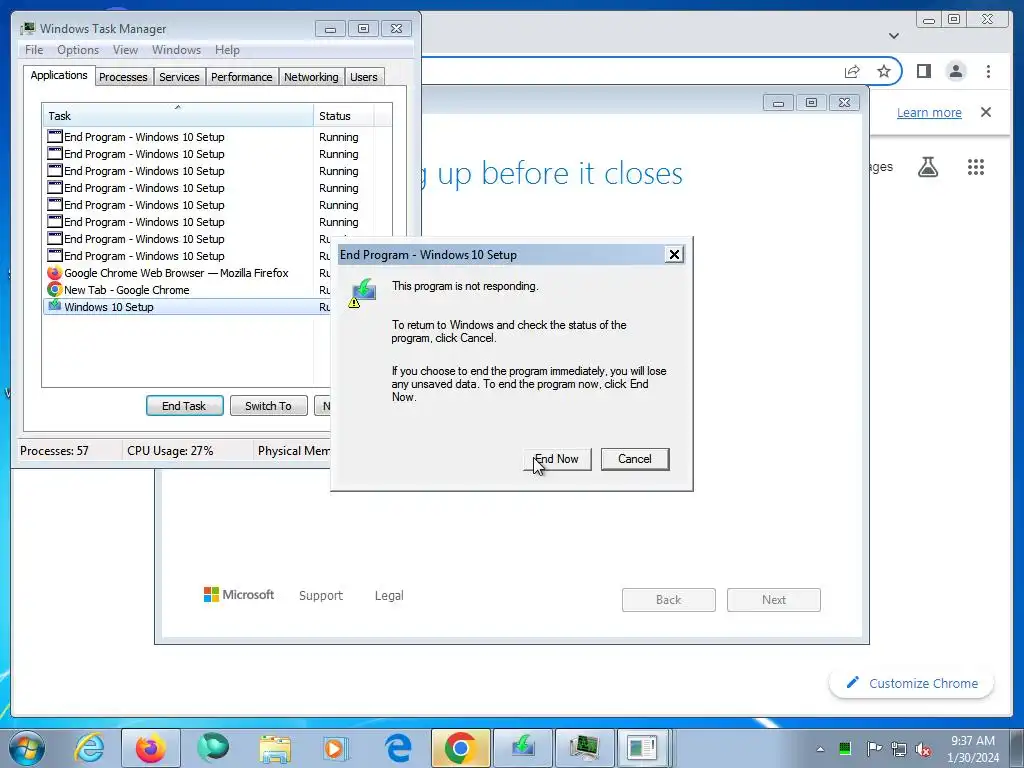
Task: Open the Google apps grid icon
Action: 976,167
